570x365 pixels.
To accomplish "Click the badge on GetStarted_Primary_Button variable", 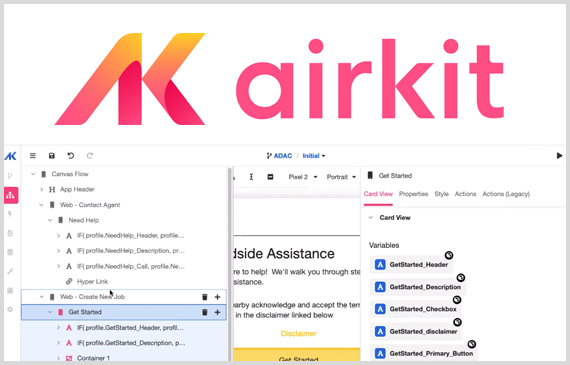I will point(471,344).
